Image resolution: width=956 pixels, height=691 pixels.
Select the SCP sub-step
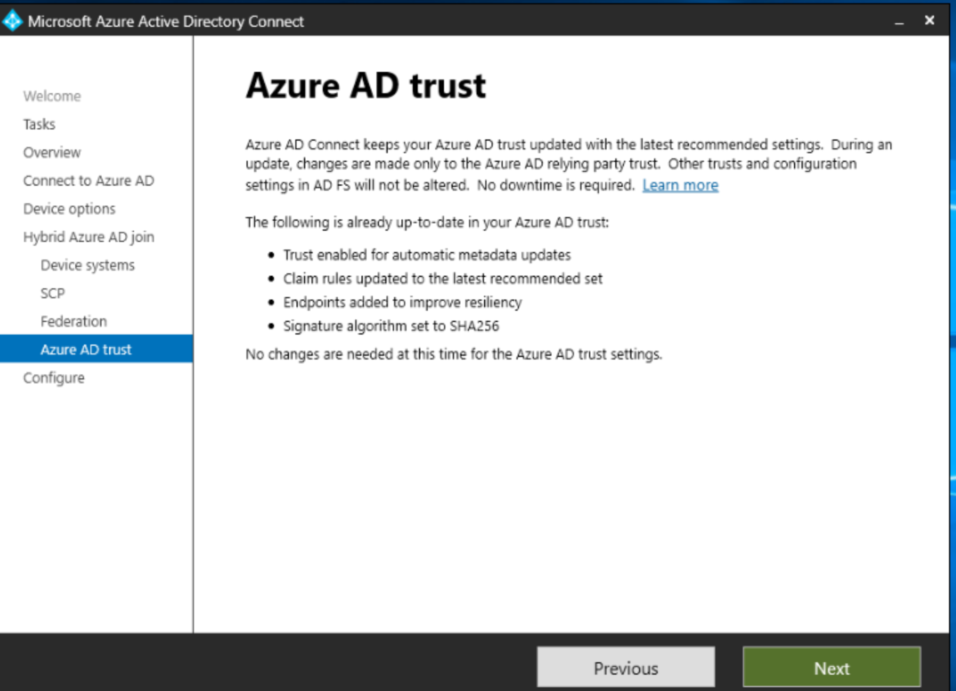pyautogui.click(x=52, y=293)
